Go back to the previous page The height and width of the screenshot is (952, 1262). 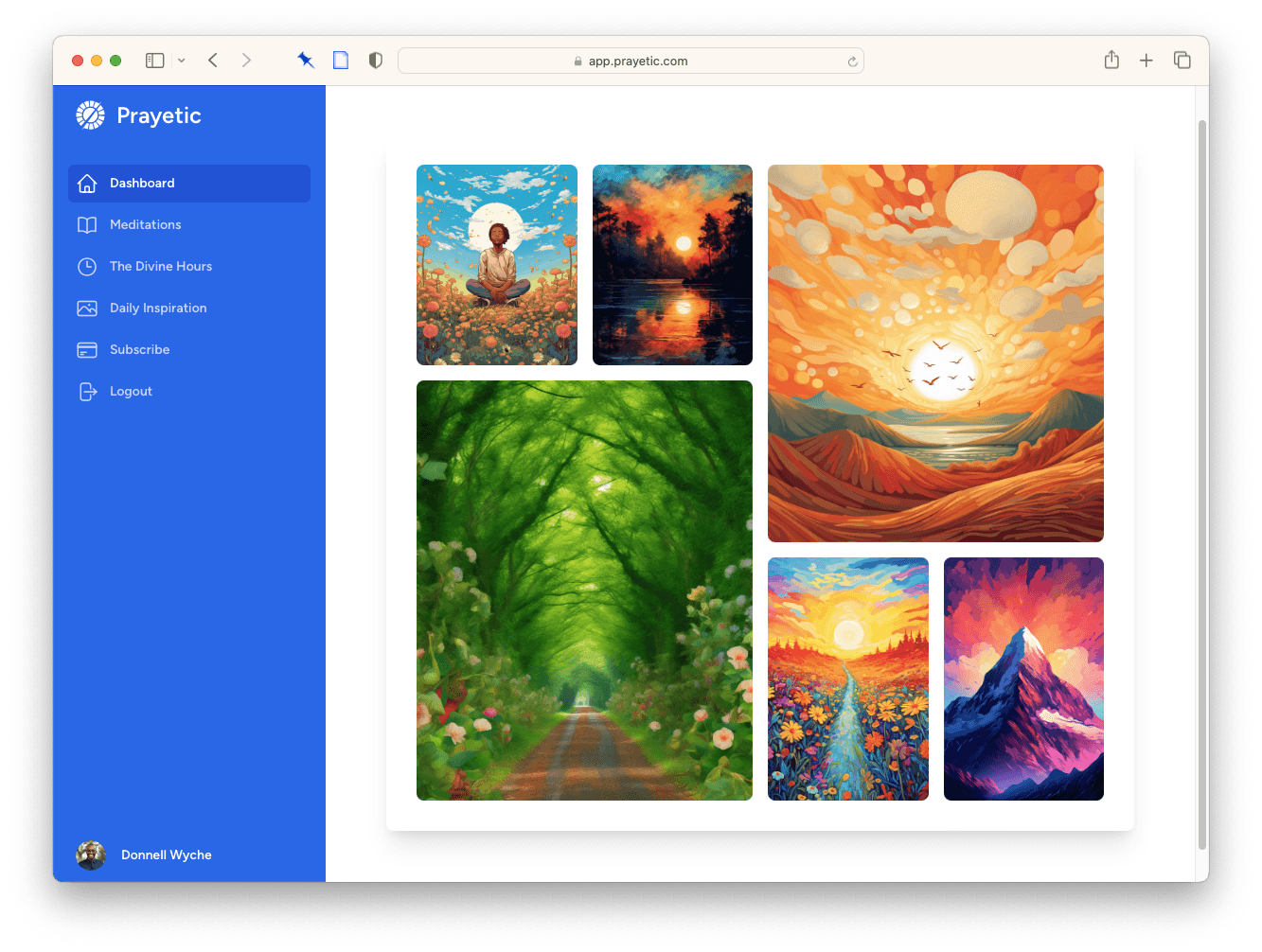click(x=213, y=61)
